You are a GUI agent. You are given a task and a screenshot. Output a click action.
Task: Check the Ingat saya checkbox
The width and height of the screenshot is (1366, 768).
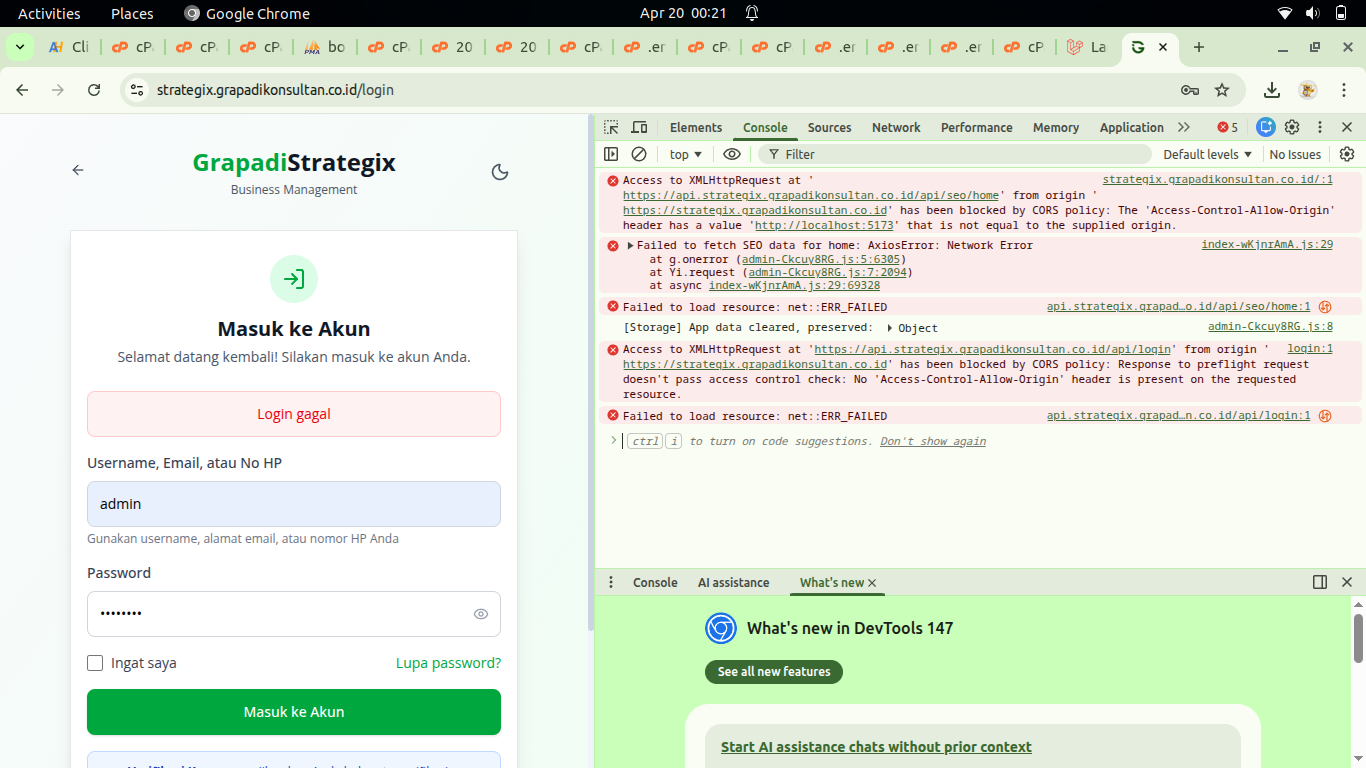[95, 663]
